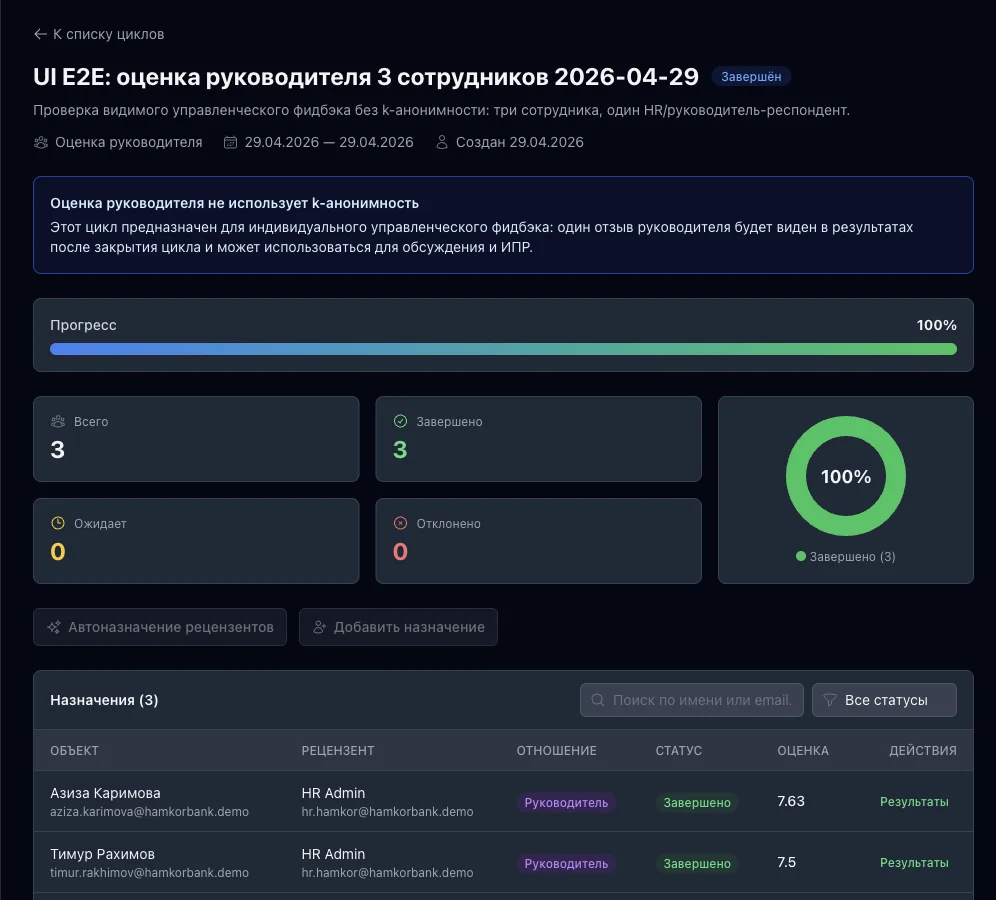Screen dimensions: 996x900
Task: Open the Все статусы filter dropdown
Action: (x=884, y=700)
